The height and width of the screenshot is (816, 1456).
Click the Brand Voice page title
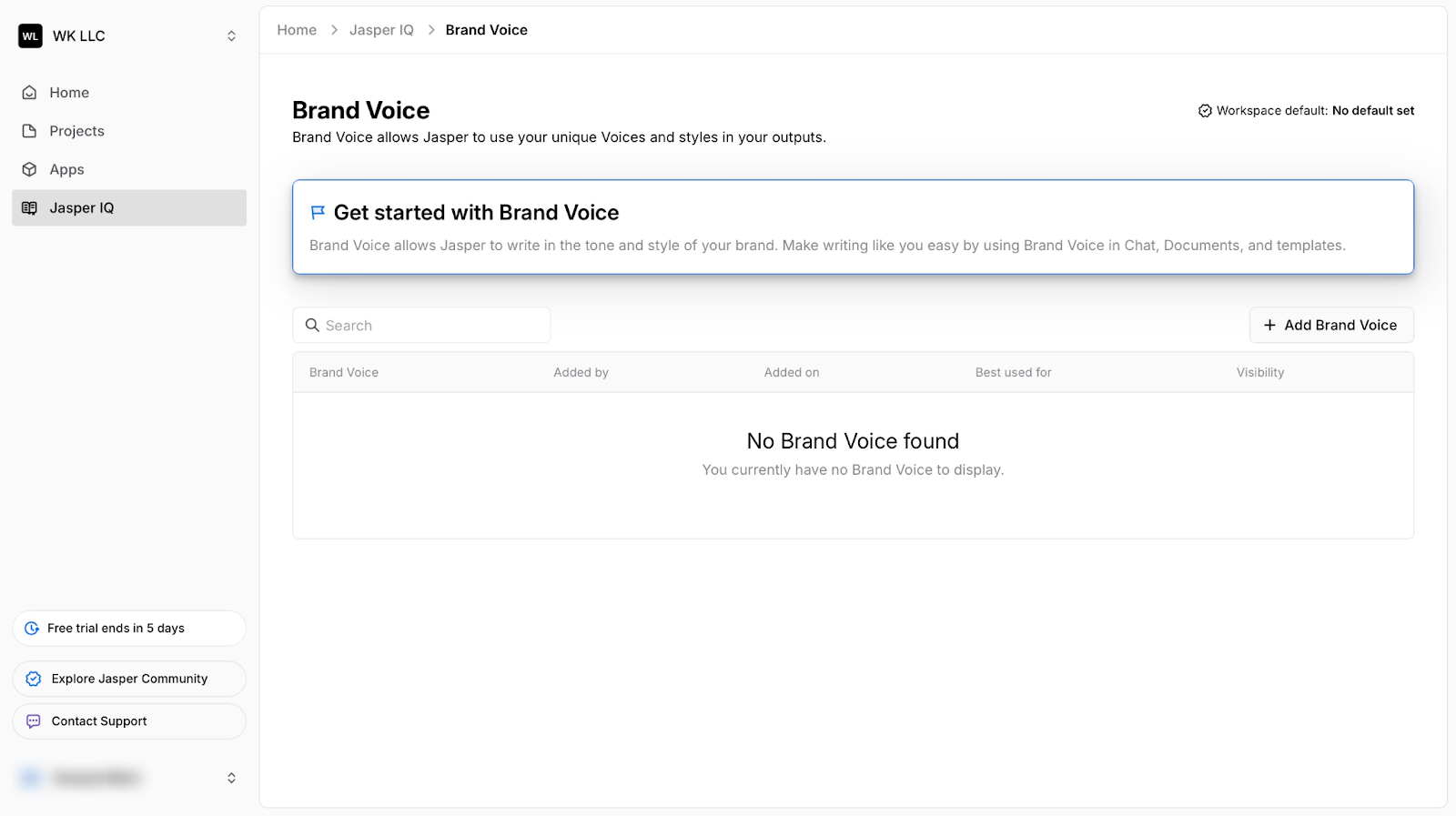361,110
